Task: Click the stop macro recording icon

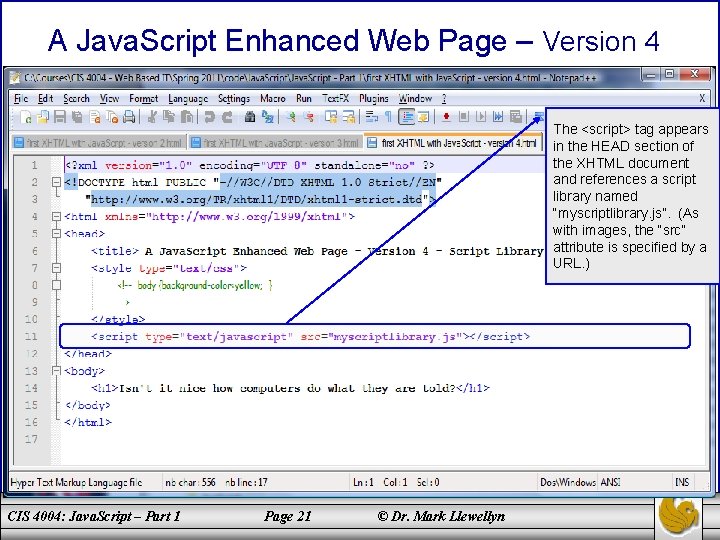Action: point(464,117)
